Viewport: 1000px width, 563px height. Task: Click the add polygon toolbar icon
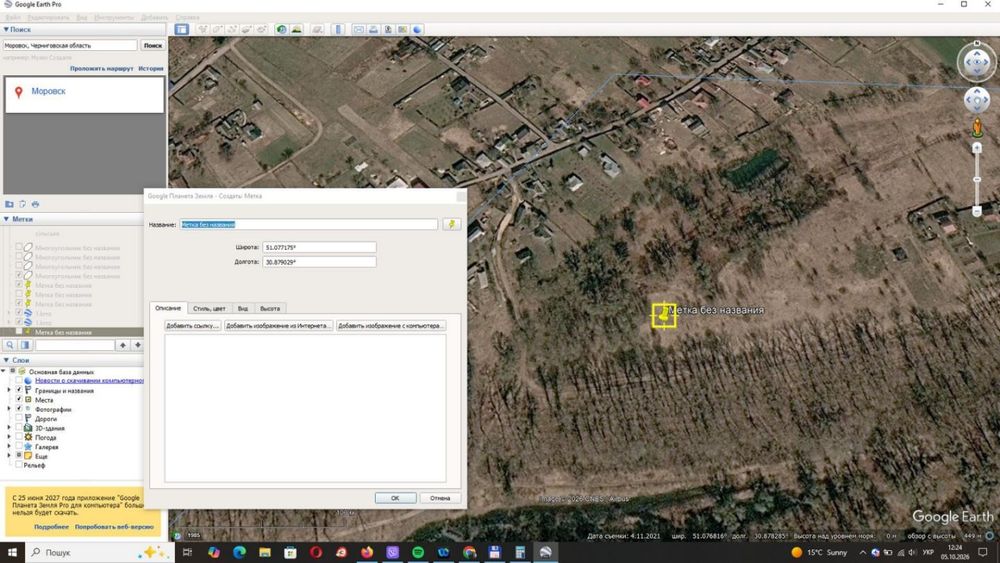(217, 29)
